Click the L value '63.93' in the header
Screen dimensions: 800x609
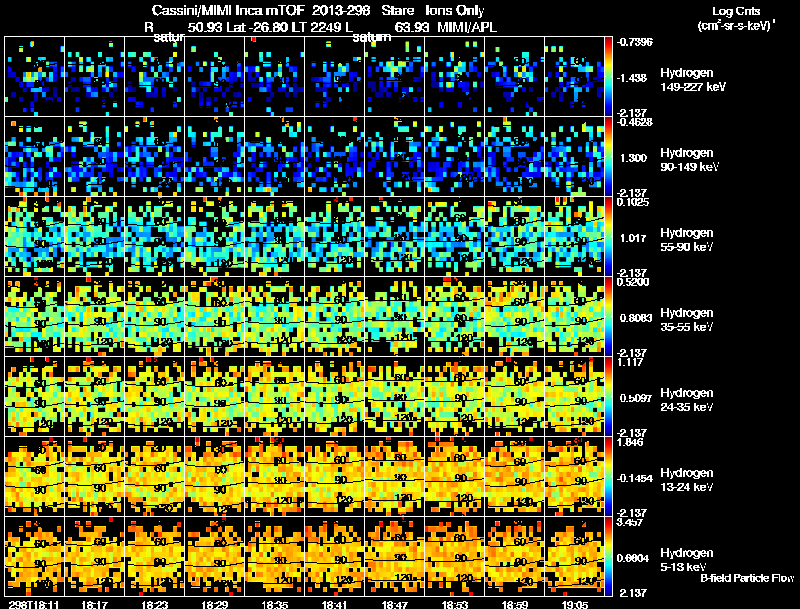pos(412,27)
